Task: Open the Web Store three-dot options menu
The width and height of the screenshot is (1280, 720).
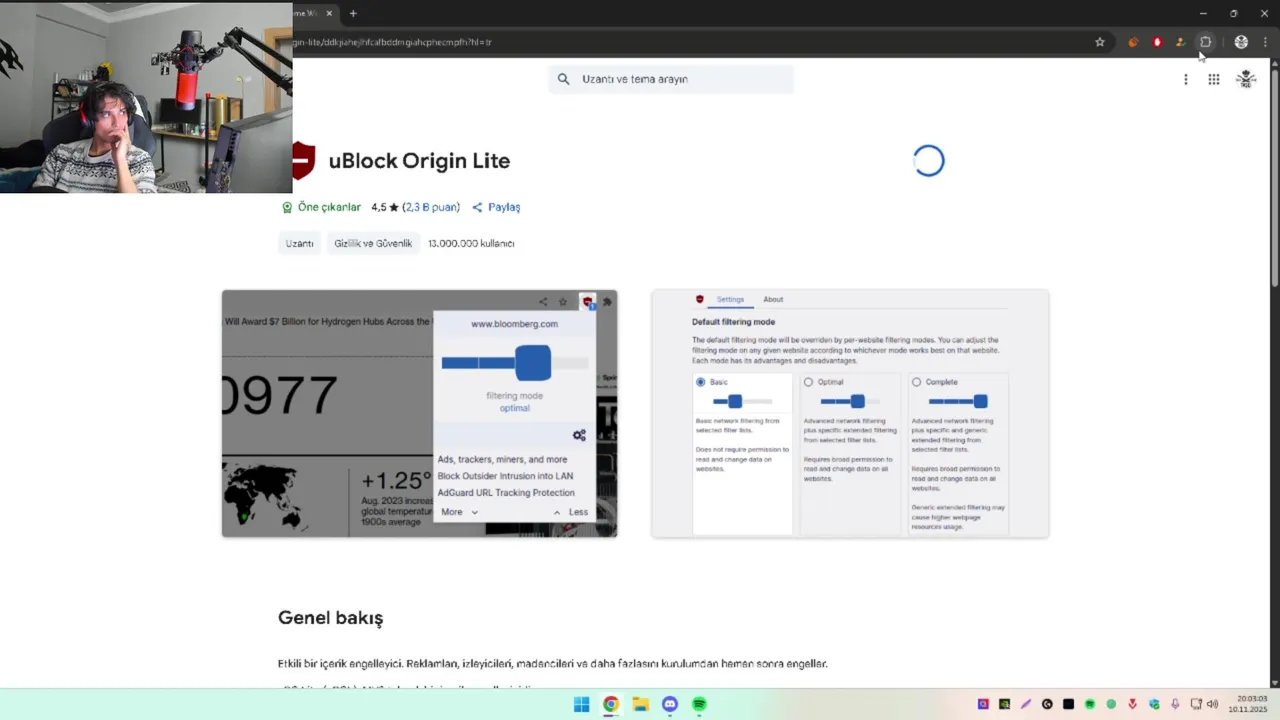Action: click(1185, 79)
